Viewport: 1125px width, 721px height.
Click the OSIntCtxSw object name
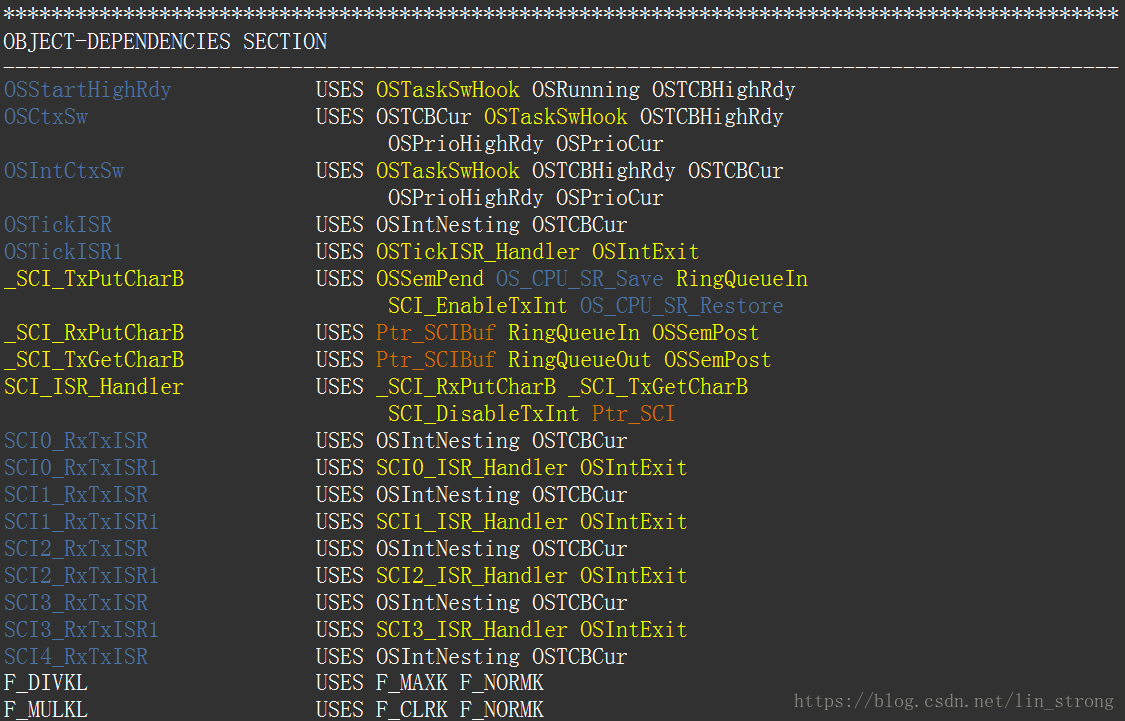click(x=64, y=171)
